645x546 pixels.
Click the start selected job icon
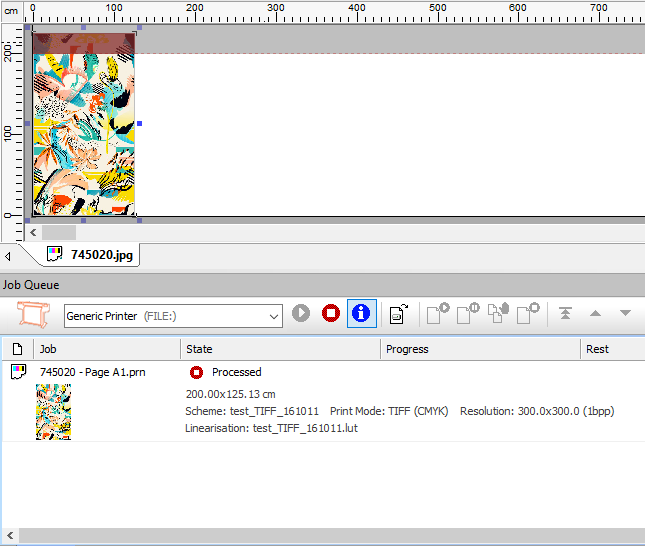coord(438,314)
